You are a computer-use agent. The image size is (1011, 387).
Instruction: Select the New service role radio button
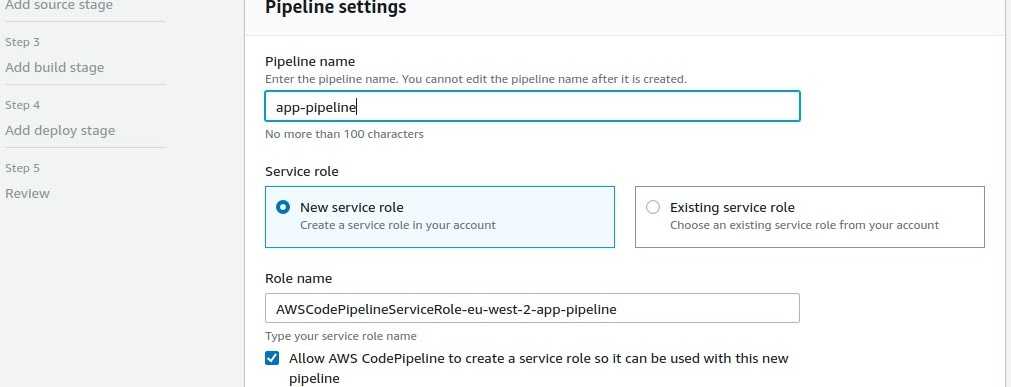(x=283, y=208)
